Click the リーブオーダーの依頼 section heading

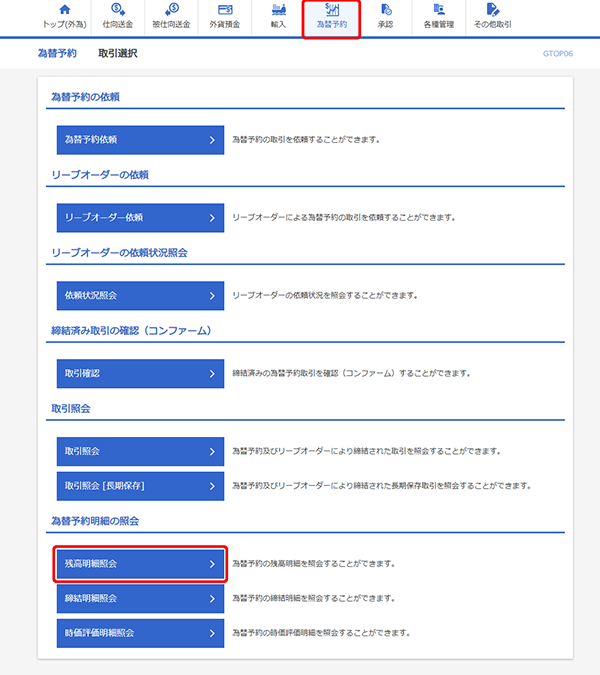pyautogui.click(x=100, y=175)
